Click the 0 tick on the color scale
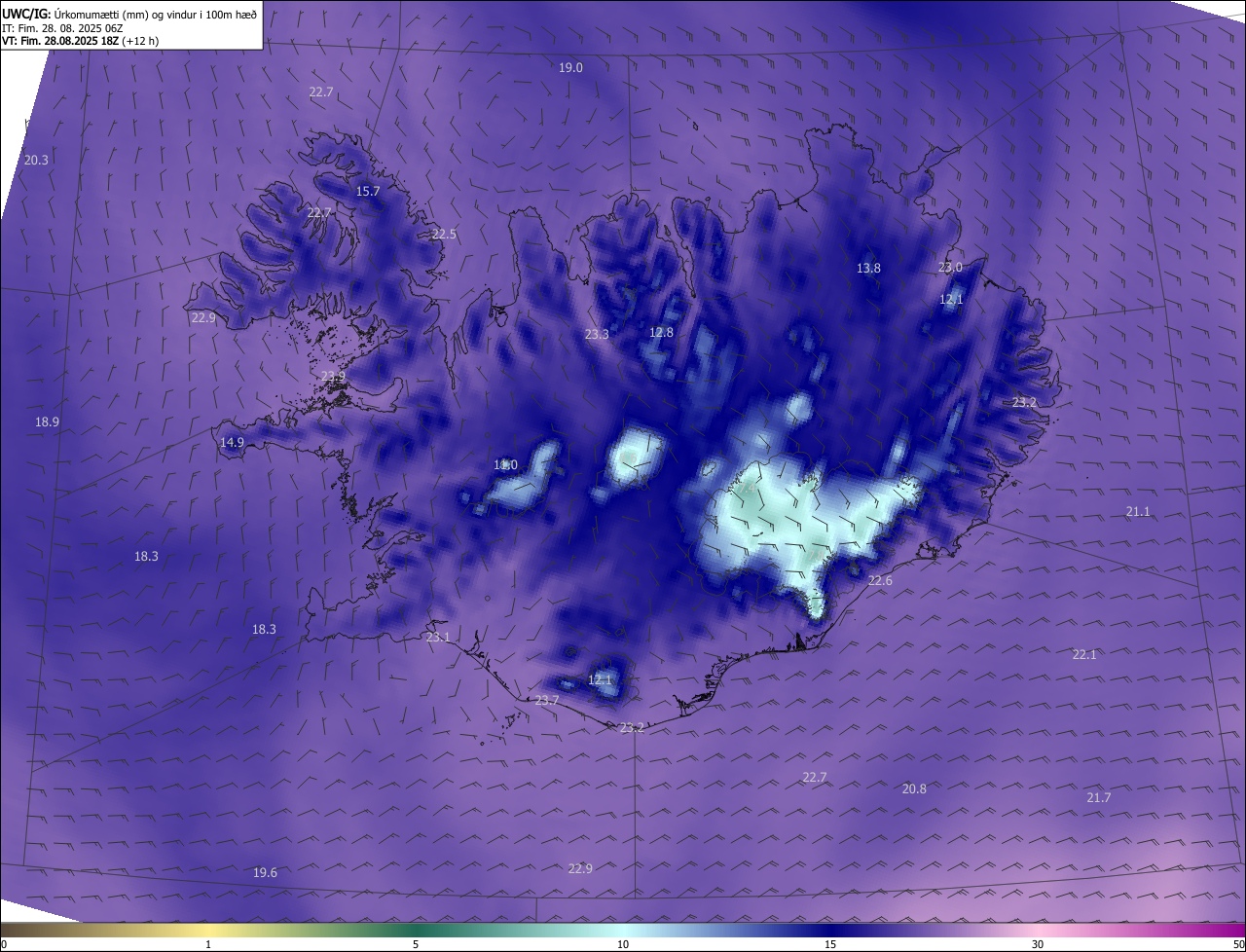Viewport: 1246px width, 952px height. tap(4, 944)
